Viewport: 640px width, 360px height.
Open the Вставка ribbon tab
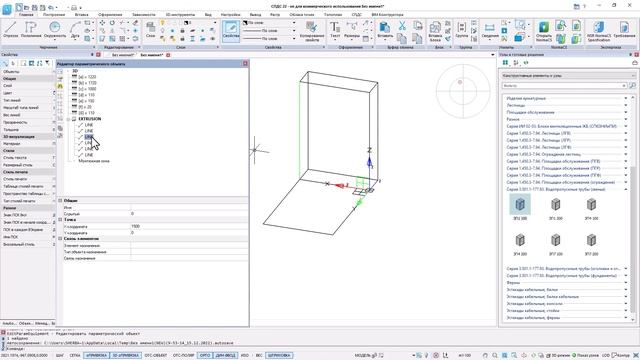coord(82,15)
